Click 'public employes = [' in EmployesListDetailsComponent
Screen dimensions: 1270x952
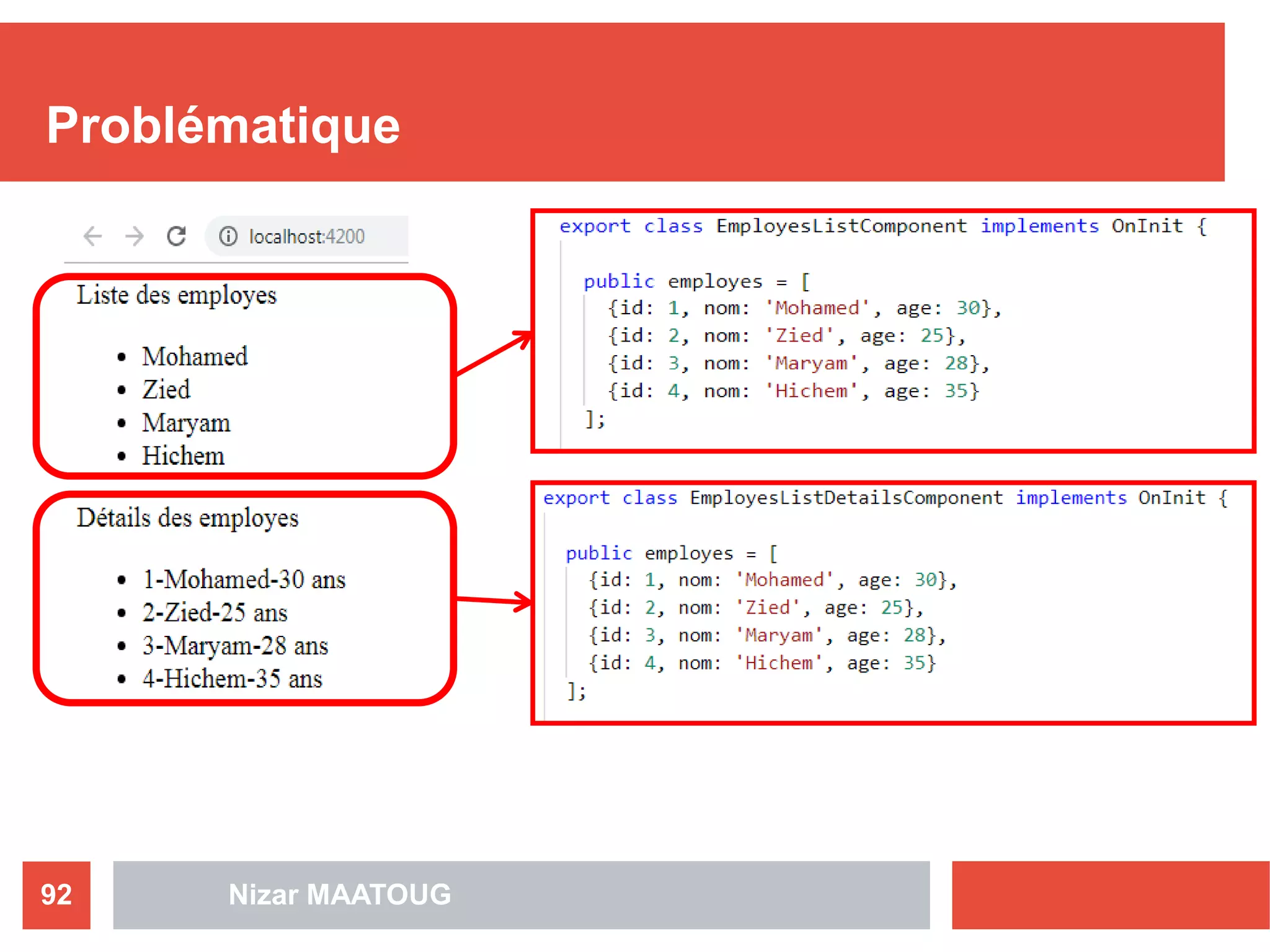[672, 553]
